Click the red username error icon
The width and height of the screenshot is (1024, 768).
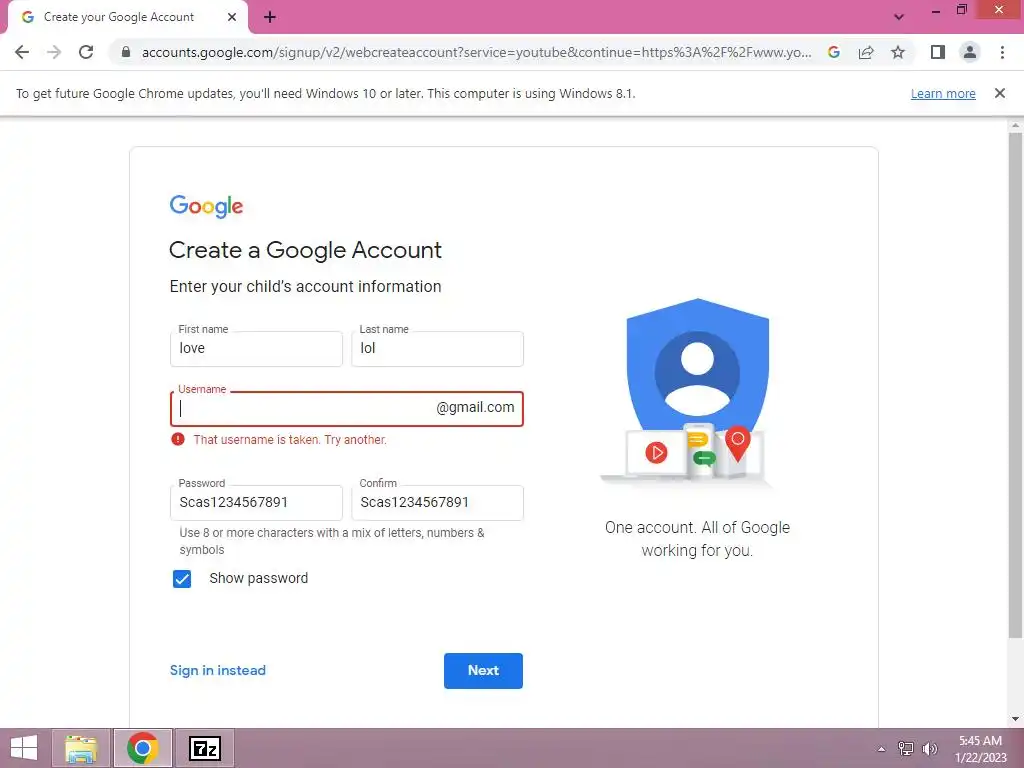(178, 440)
